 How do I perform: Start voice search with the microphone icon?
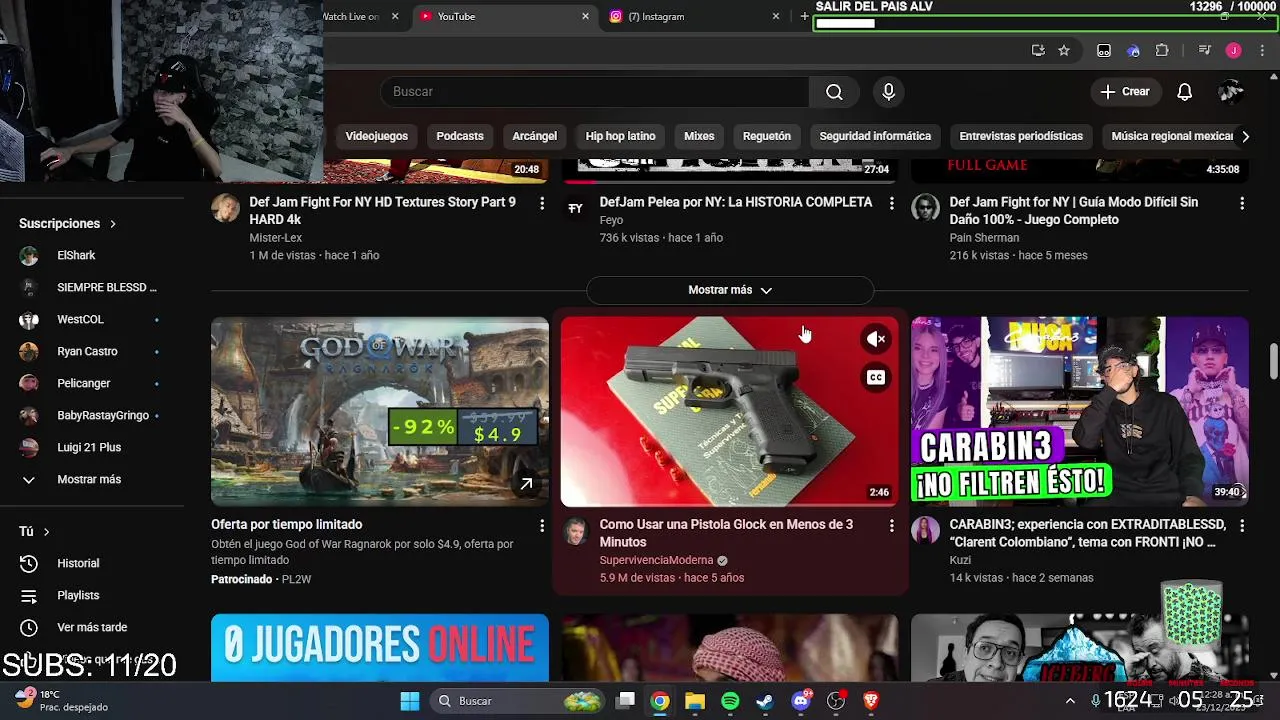coord(888,92)
